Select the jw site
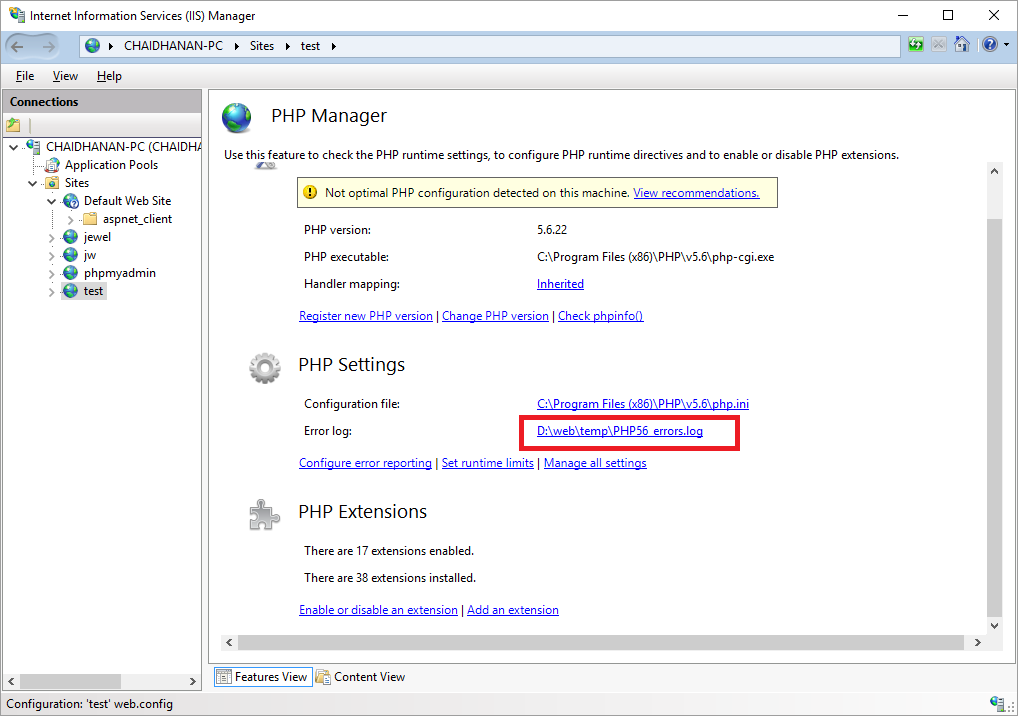 point(90,255)
